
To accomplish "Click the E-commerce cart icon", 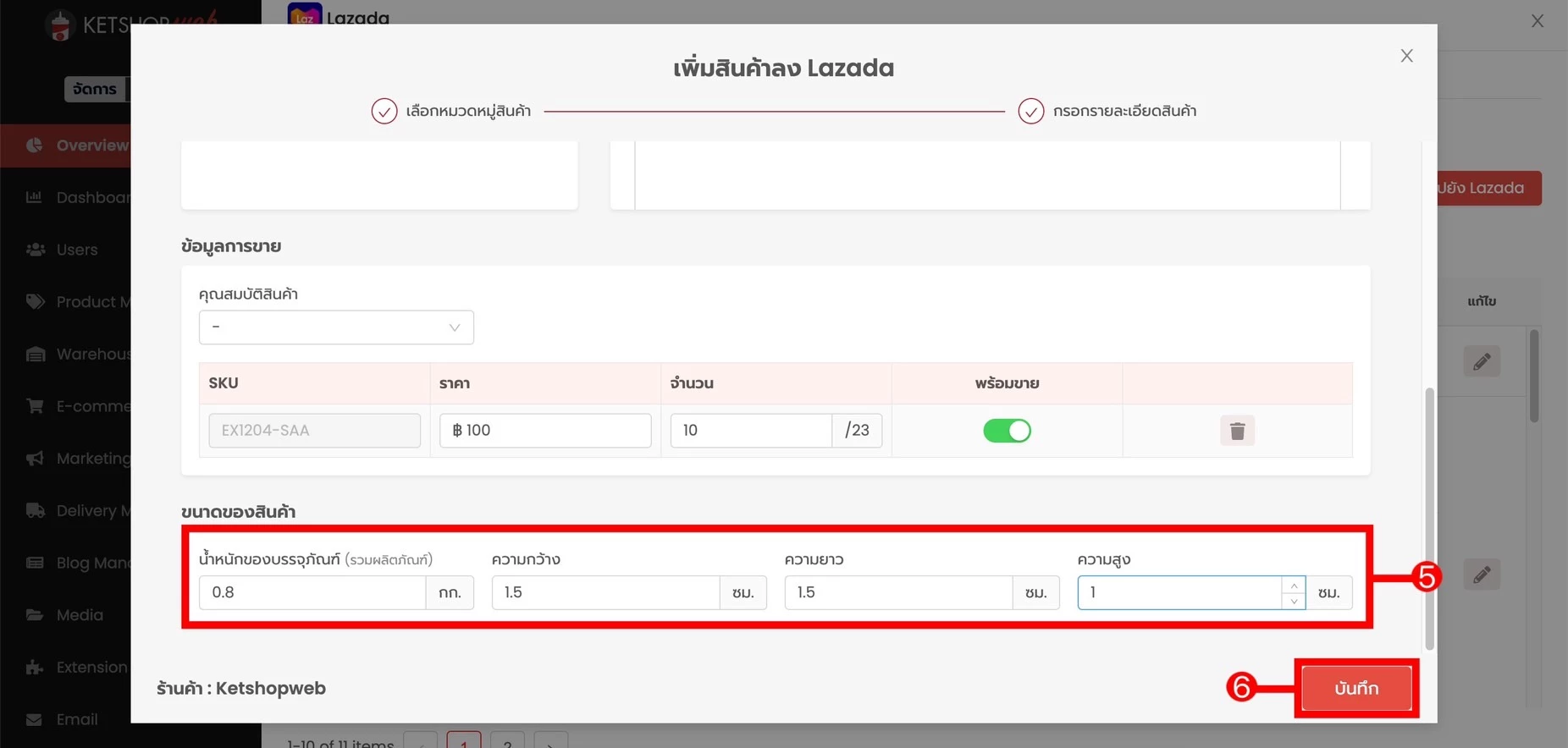I will pos(35,406).
